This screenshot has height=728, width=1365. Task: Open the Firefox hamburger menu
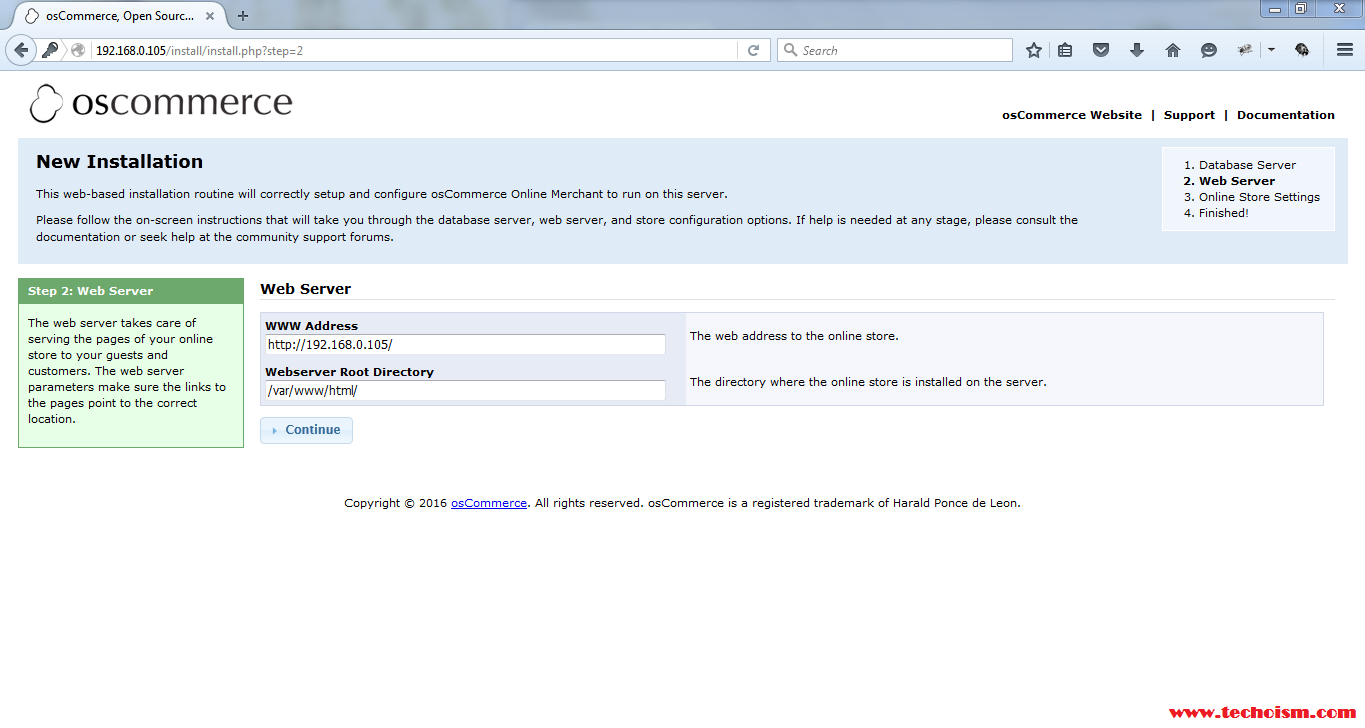click(x=1345, y=50)
